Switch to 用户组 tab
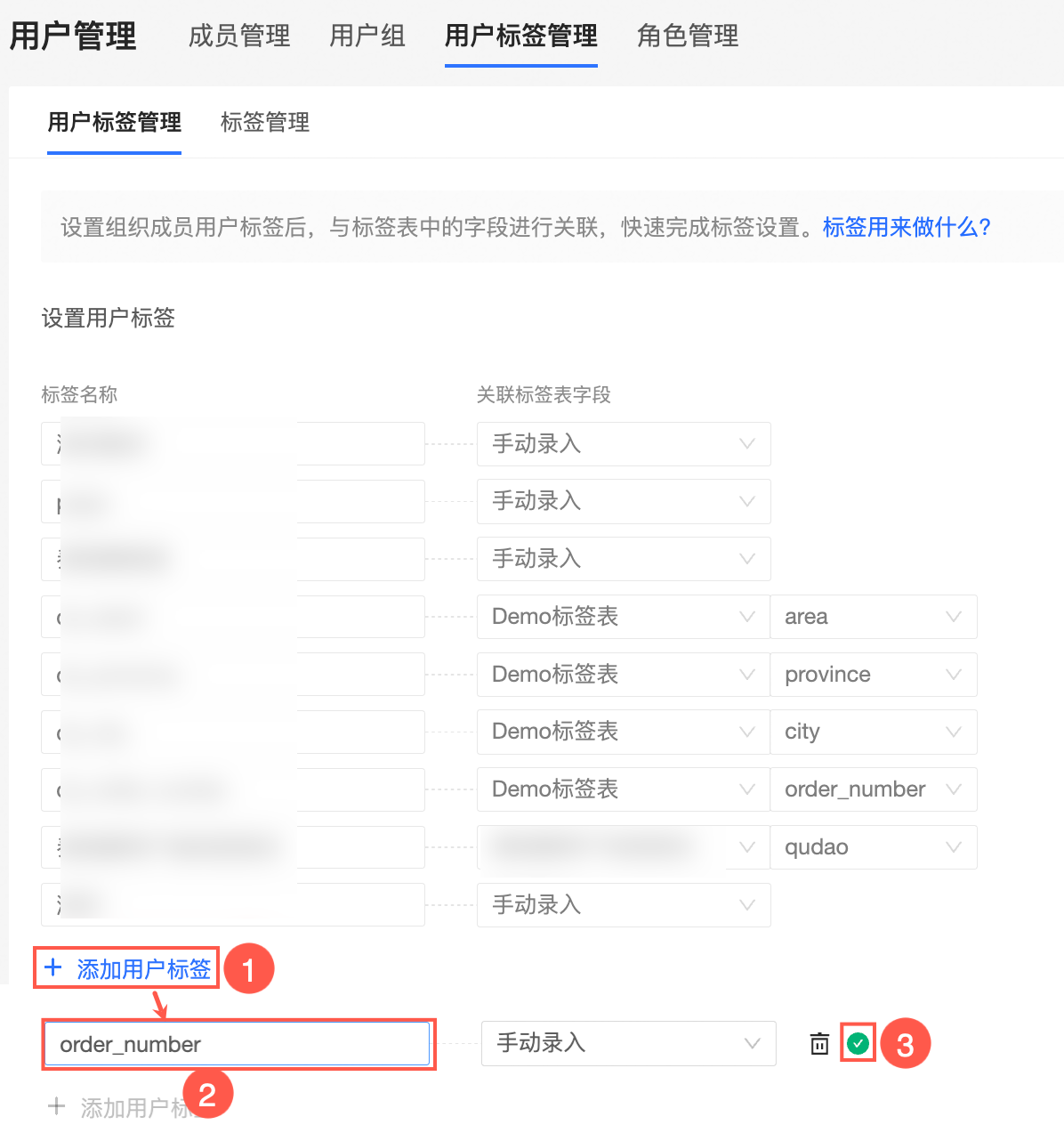1064x1141 pixels. tap(367, 36)
